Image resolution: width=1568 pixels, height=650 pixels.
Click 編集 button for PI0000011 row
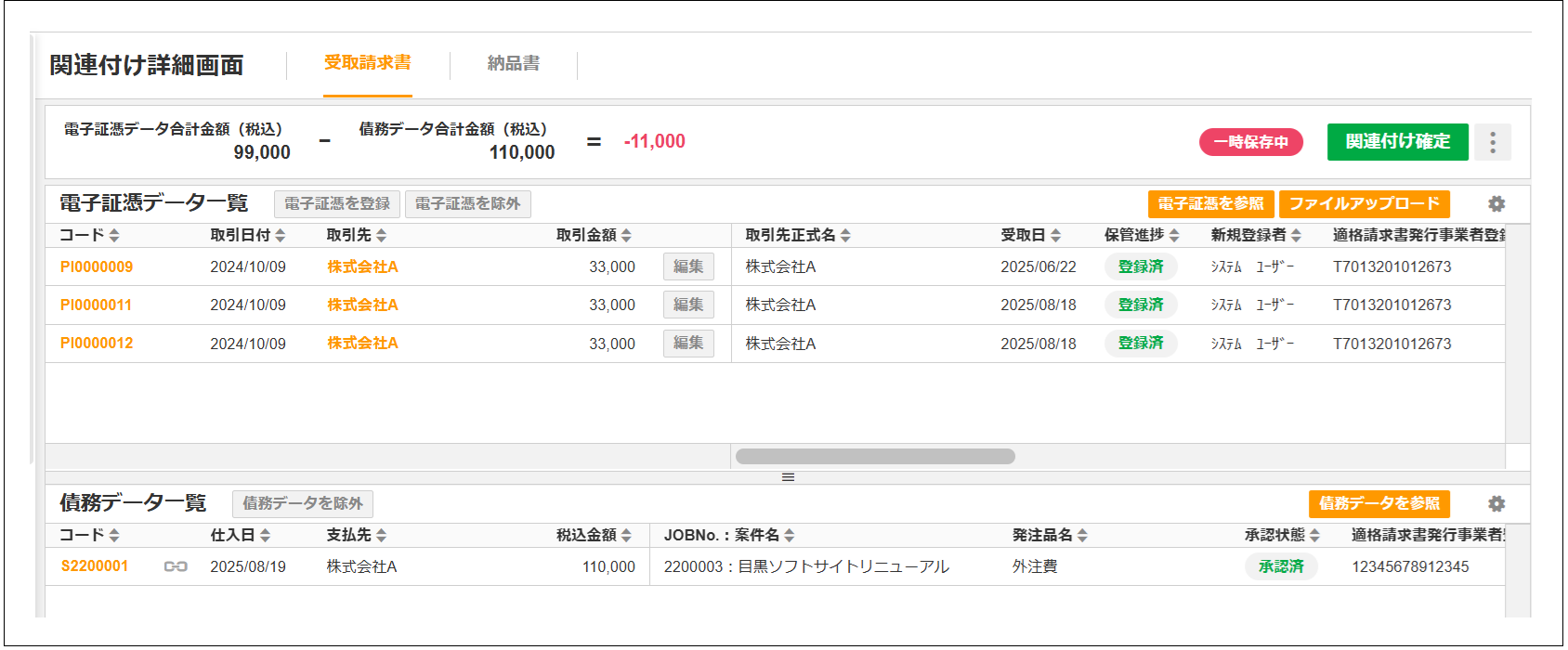pyautogui.click(x=688, y=305)
